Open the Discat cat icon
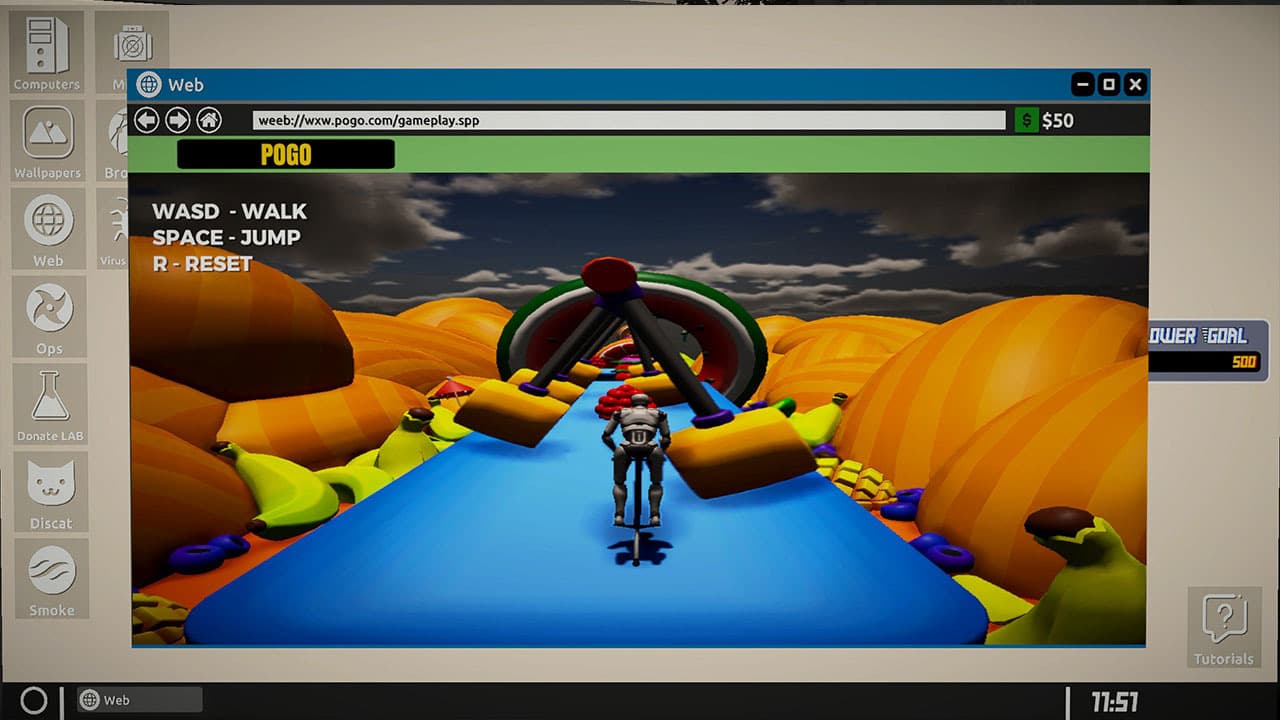 click(x=51, y=492)
